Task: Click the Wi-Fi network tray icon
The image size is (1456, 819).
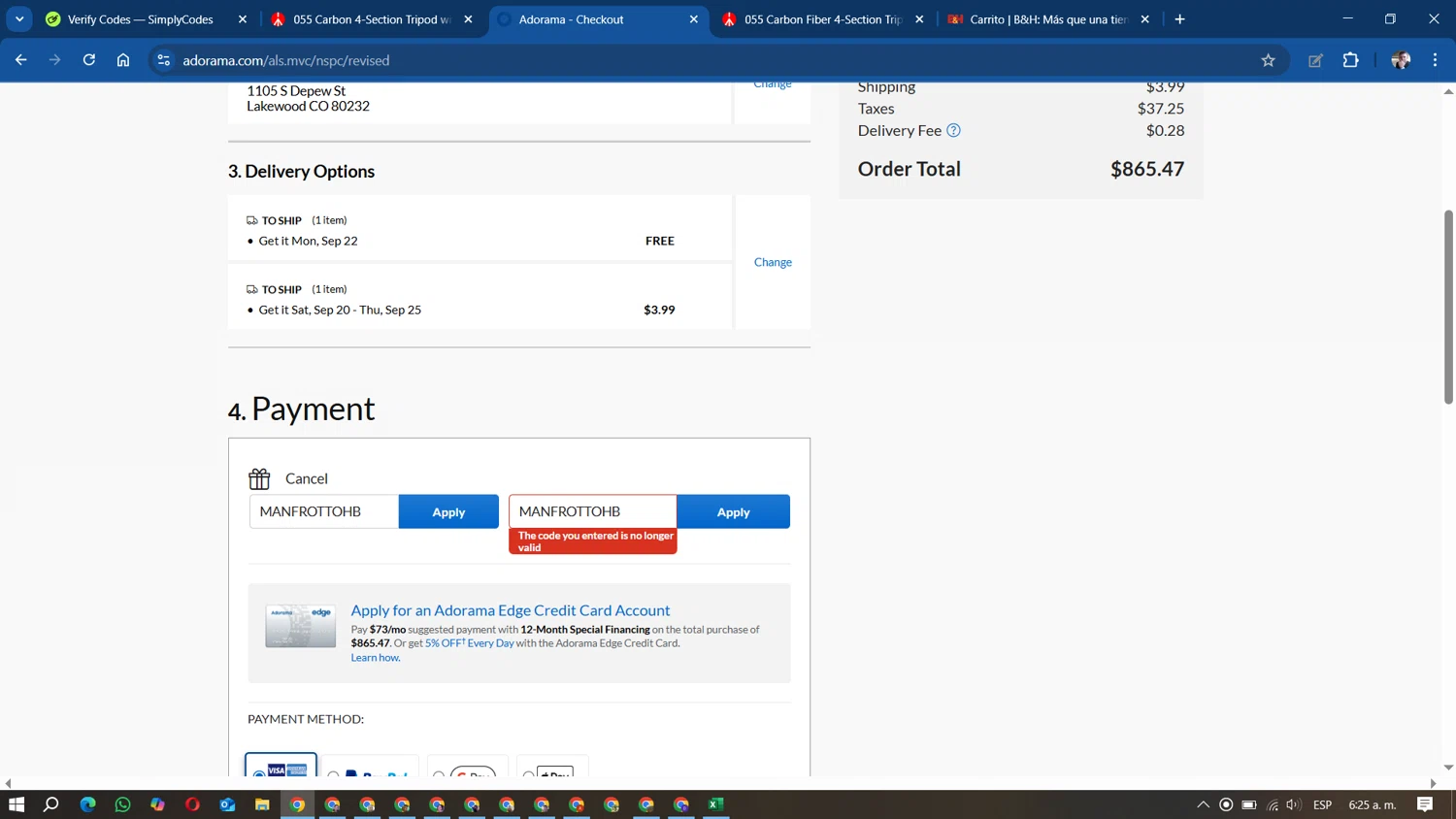Action: 1273,804
